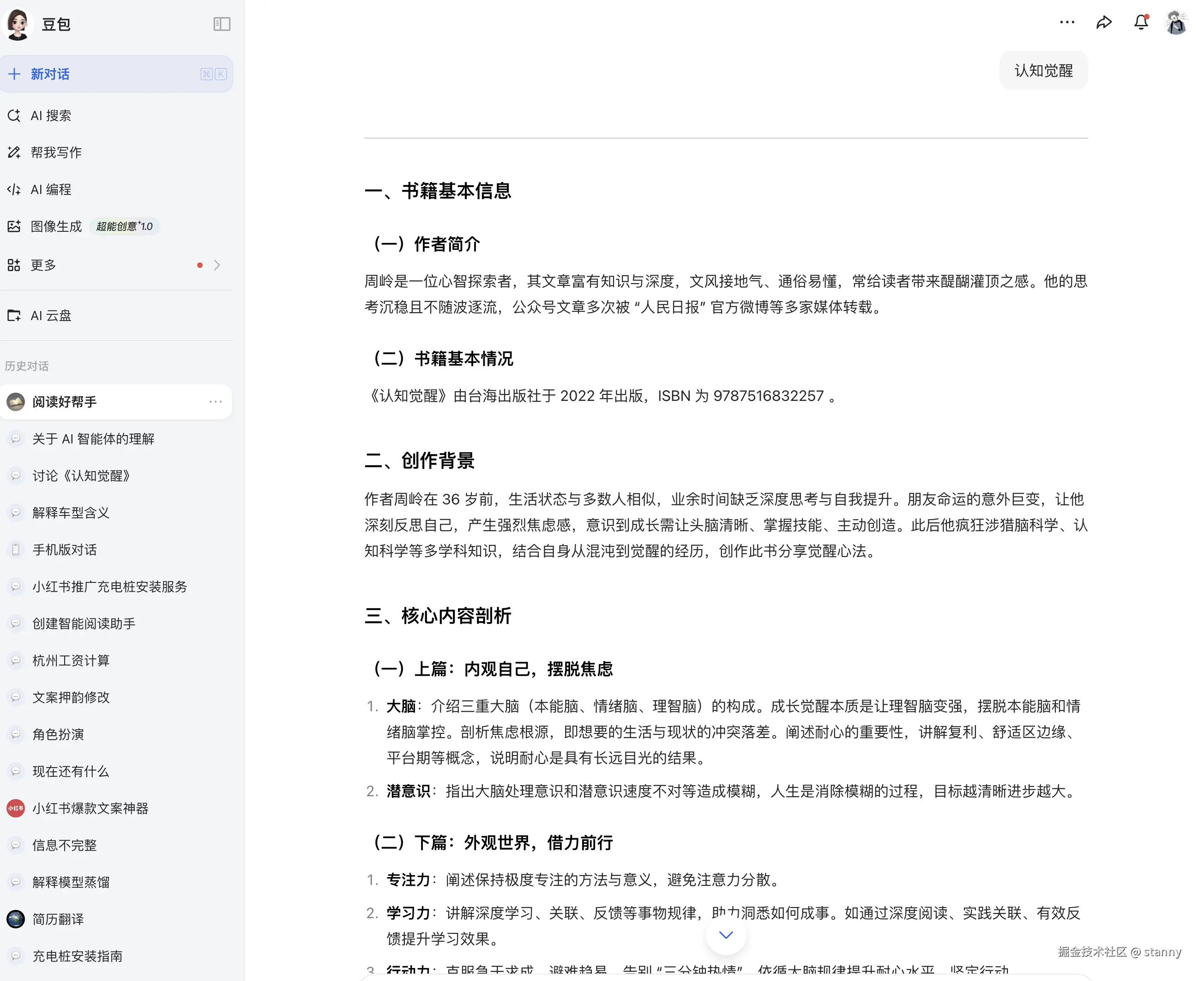Open the notifications bell
This screenshot has width=1204, height=981.
click(x=1141, y=23)
